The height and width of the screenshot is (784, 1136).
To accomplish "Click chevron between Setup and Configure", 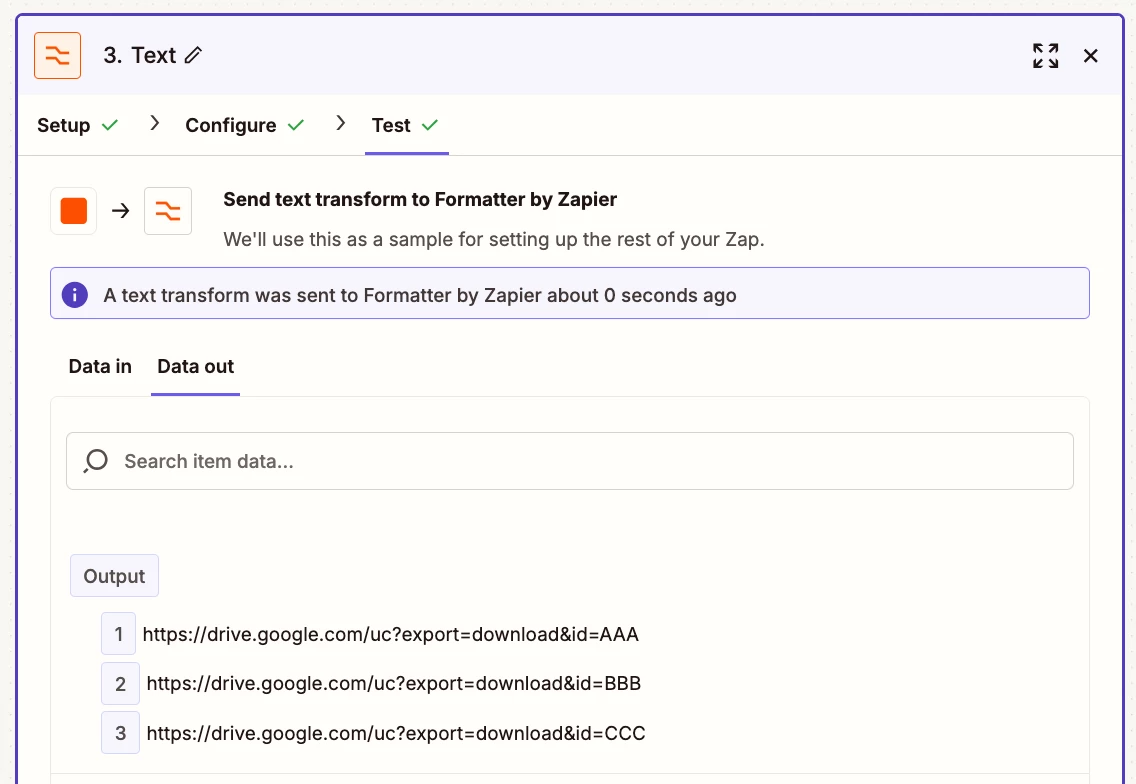I will coord(154,123).
